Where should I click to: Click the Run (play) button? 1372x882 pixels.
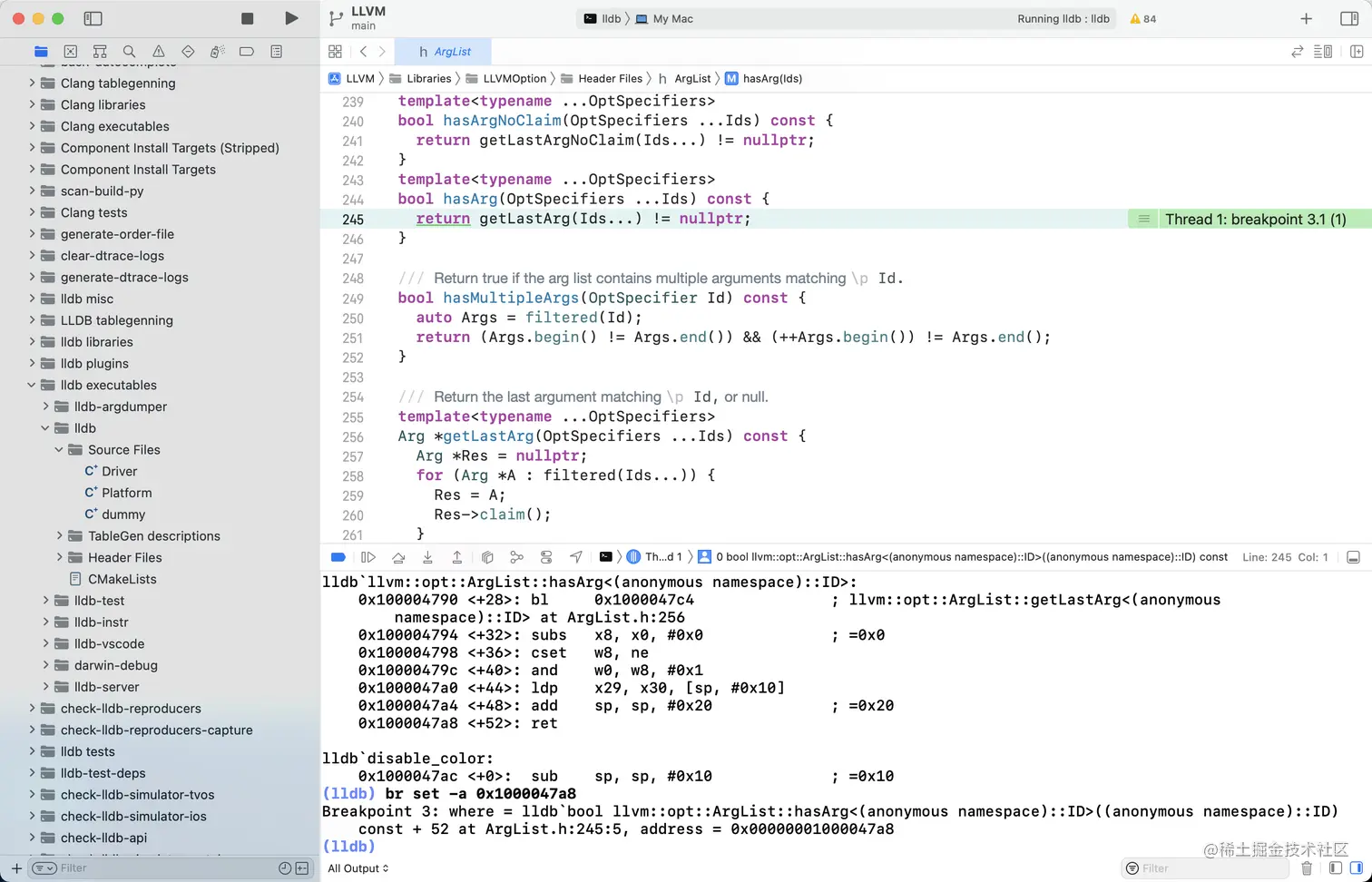pyautogui.click(x=290, y=18)
